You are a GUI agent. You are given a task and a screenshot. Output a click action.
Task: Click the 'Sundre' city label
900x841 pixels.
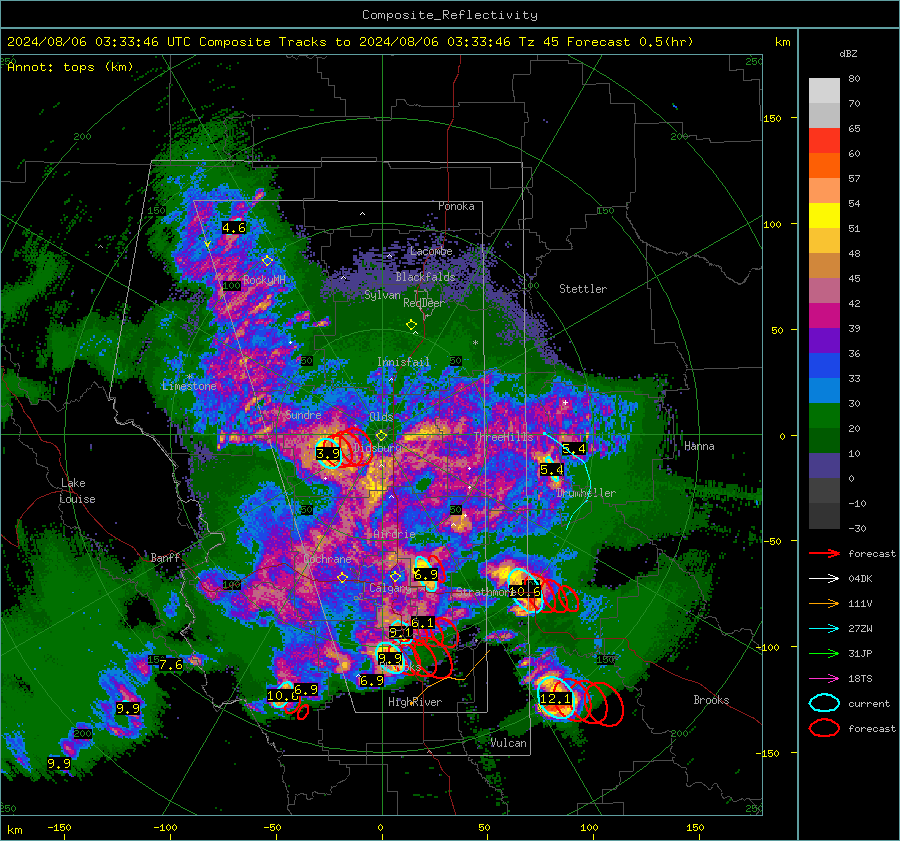[303, 414]
